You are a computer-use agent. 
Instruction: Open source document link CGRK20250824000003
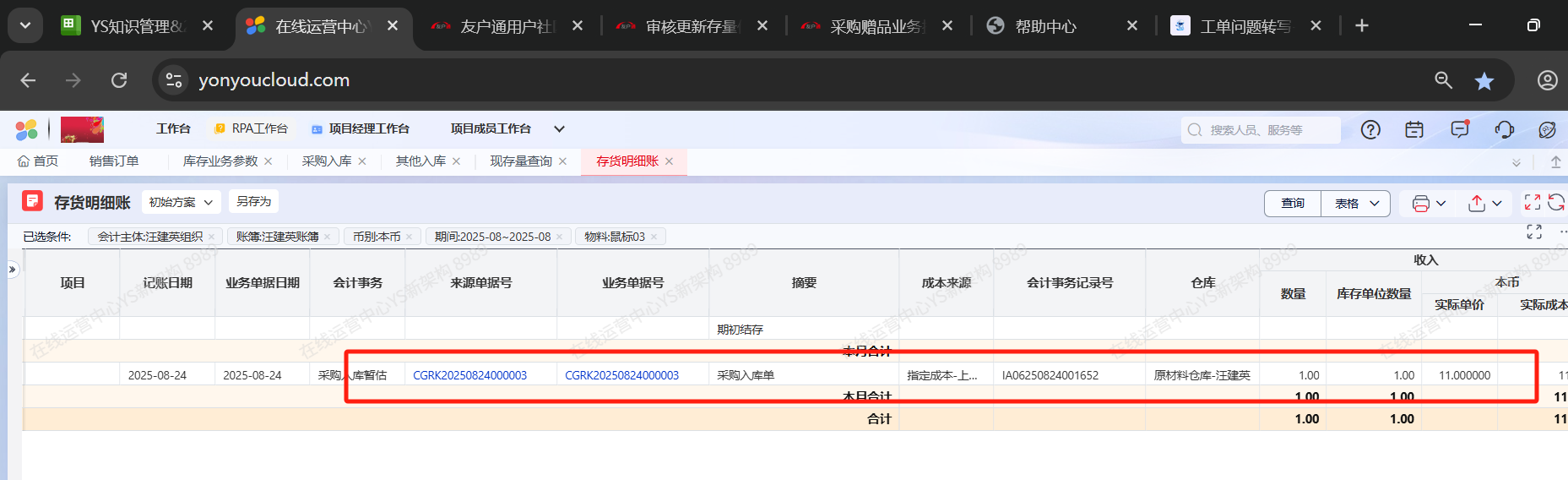(x=469, y=375)
